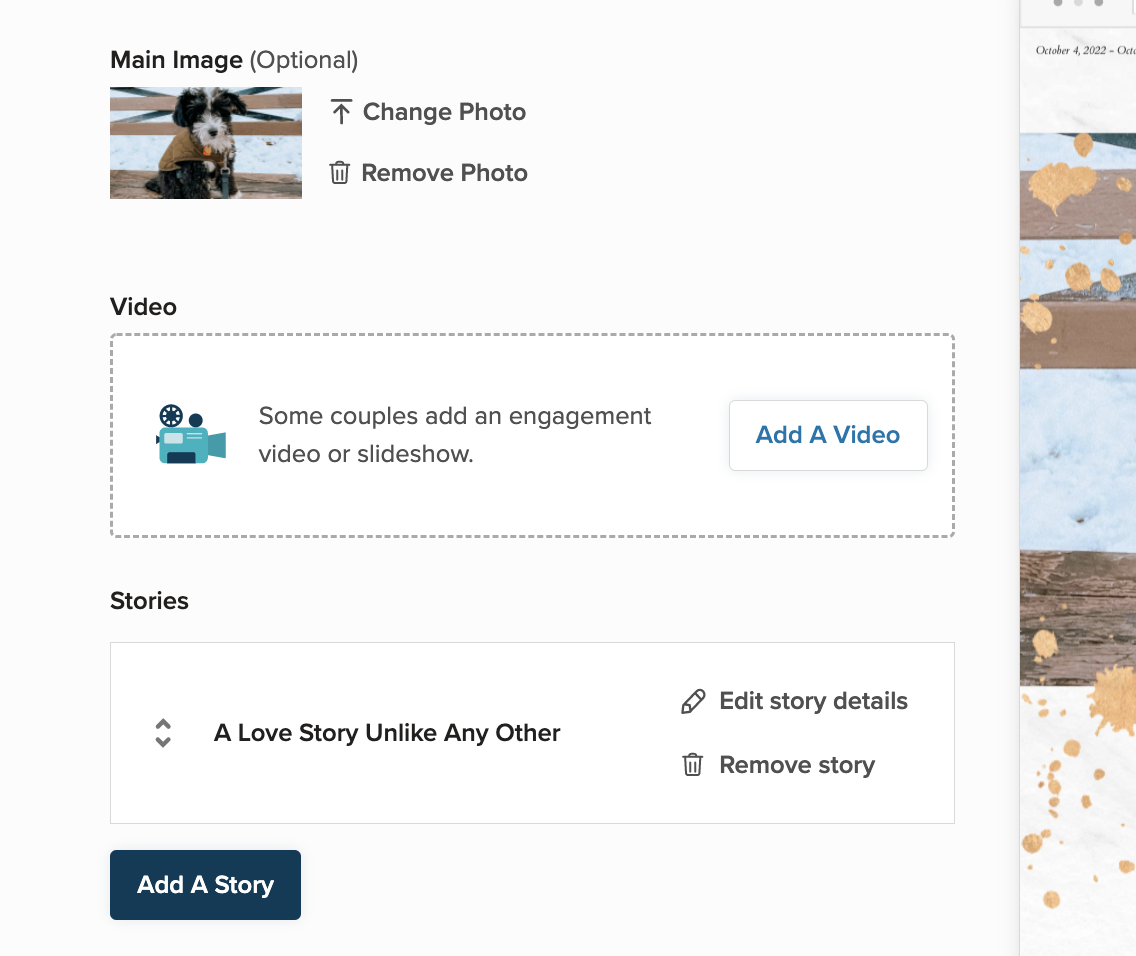
Task: Click the upload arrow icon beside Change Photo
Action: coord(341,112)
